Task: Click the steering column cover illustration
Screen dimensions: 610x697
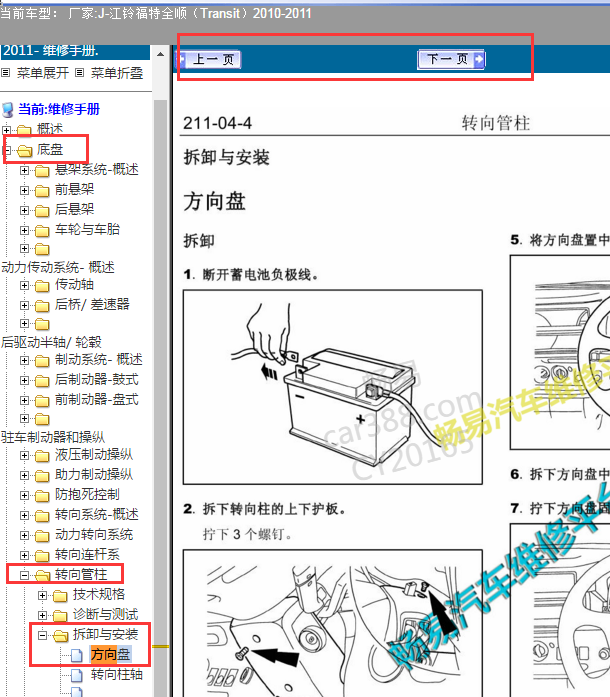Action: 333,623
